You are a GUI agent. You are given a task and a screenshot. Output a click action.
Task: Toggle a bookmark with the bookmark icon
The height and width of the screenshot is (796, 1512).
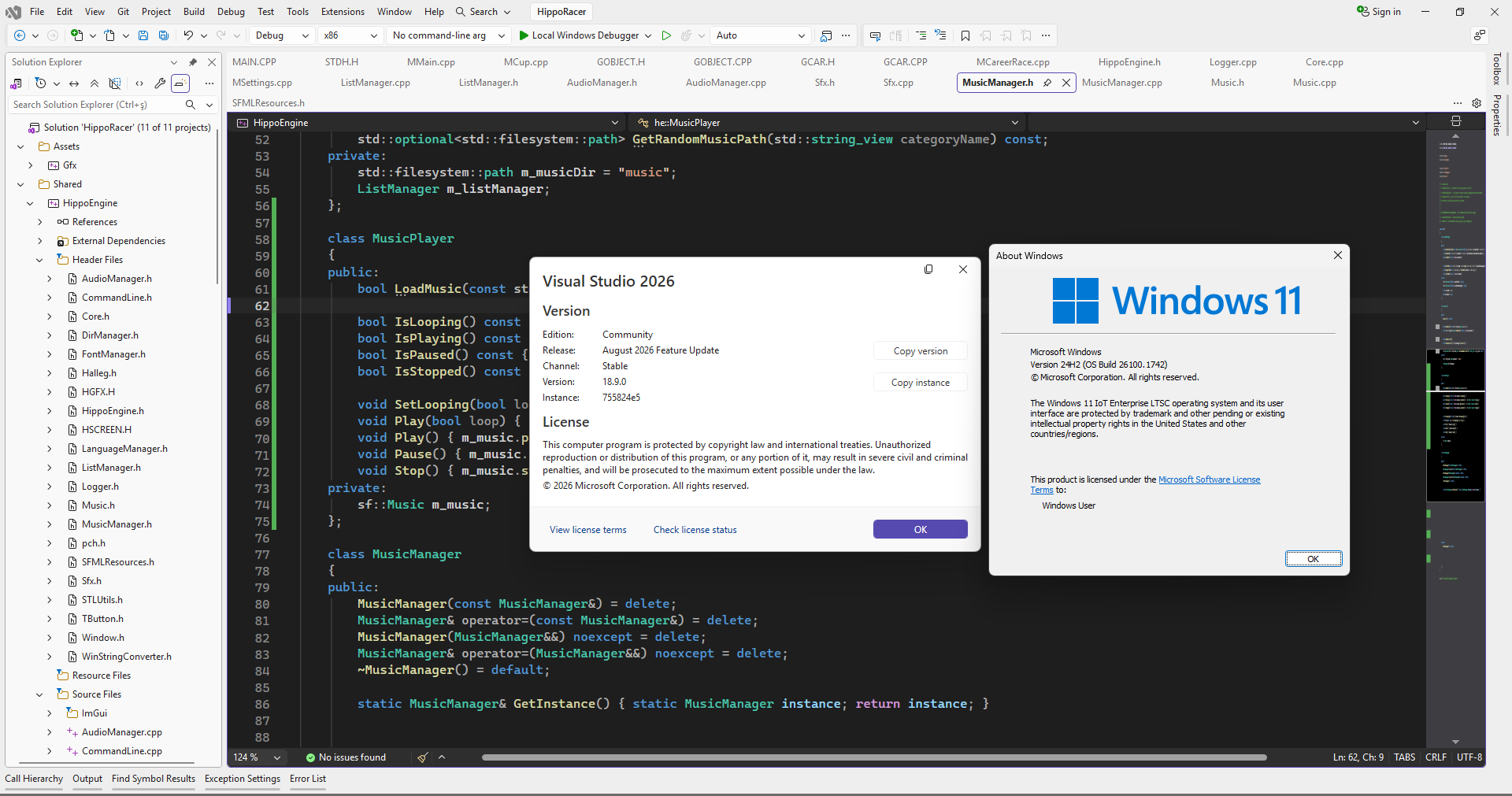[965, 35]
